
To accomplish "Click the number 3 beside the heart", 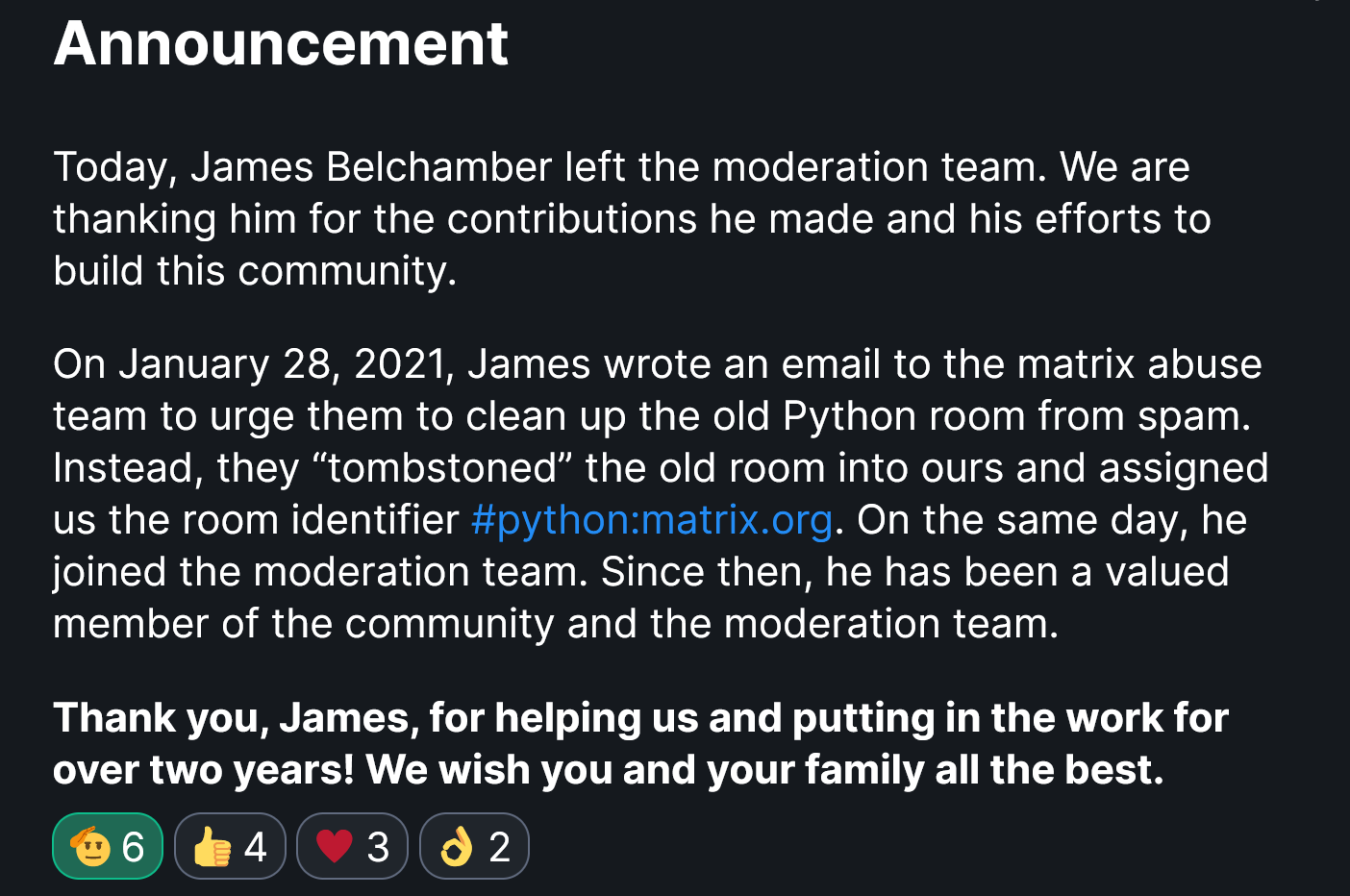I will [x=378, y=847].
